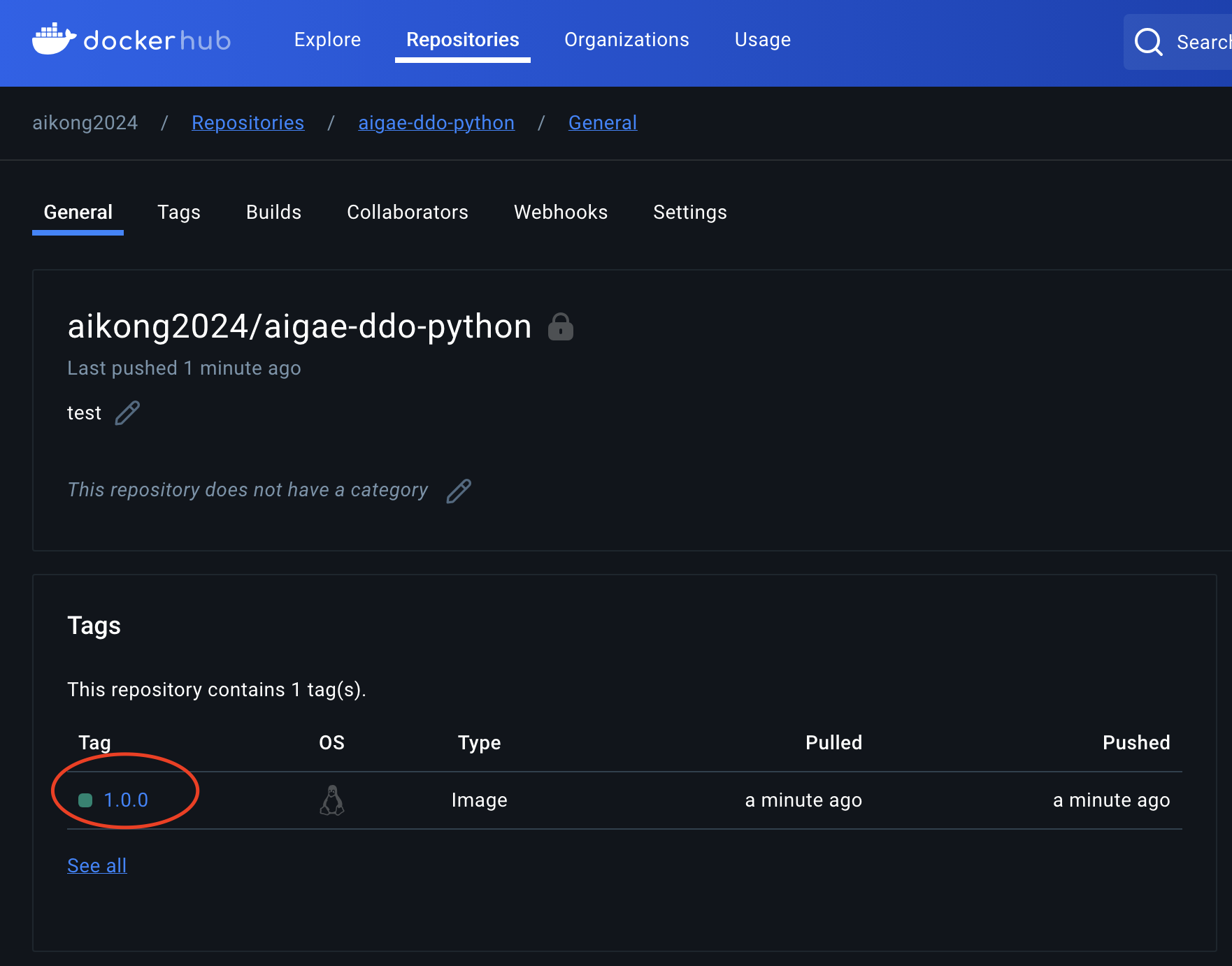1232x966 pixels.
Task: Click the green status dot beside 1.0.0
Action: 85,800
